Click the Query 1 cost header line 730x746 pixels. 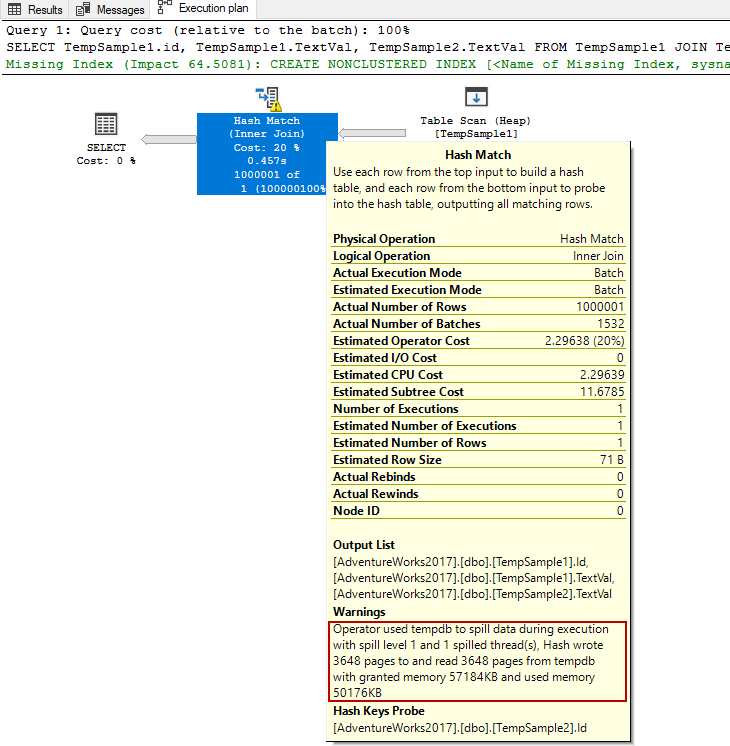coord(207,30)
